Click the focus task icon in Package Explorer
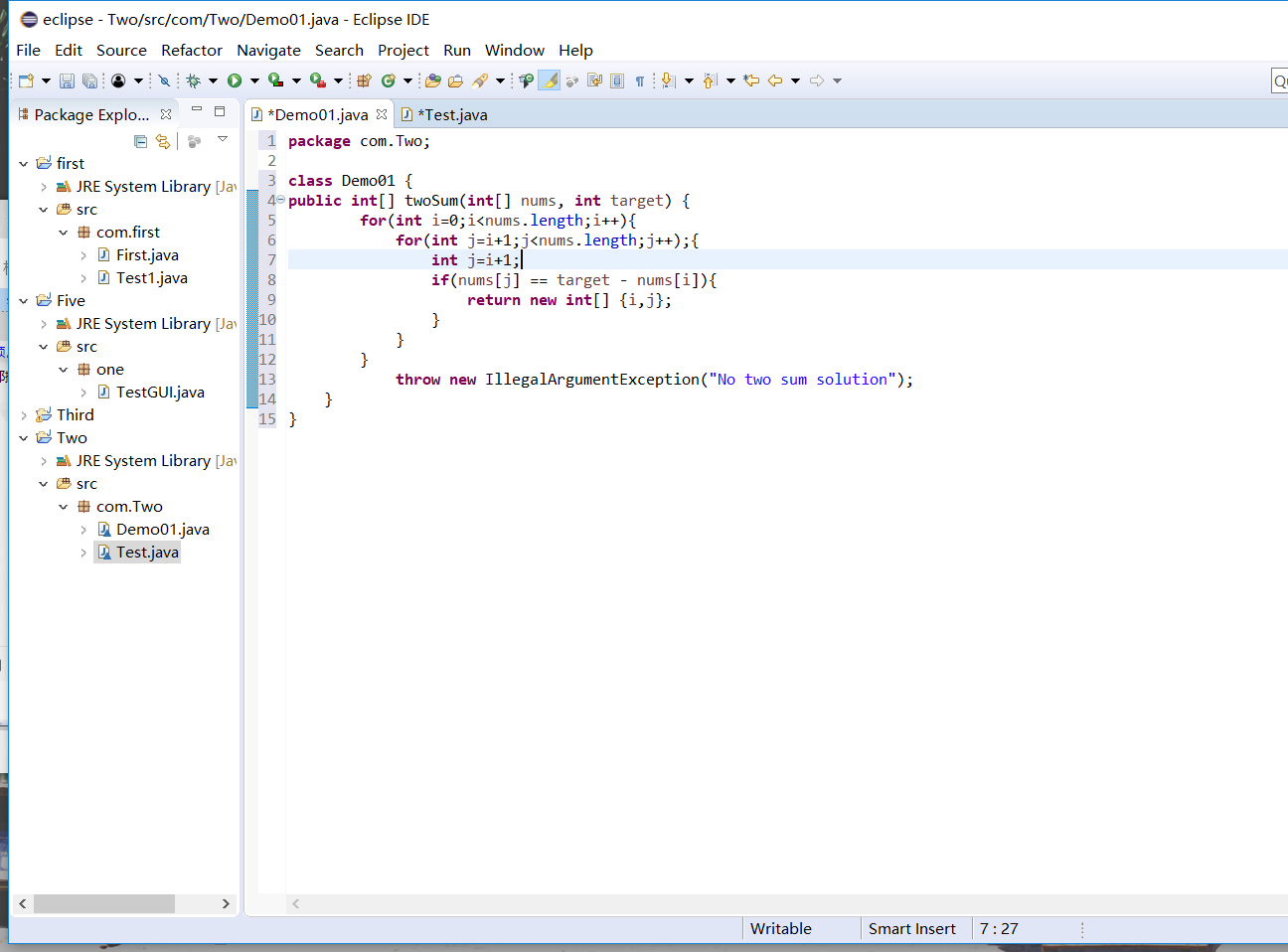The image size is (1288, 952). point(195,141)
